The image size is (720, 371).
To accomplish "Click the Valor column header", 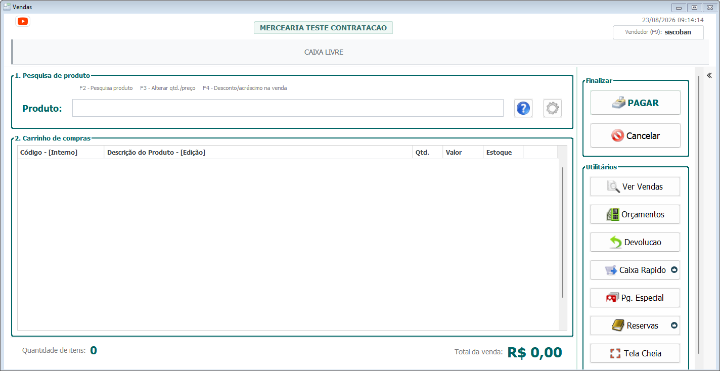I will (x=463, y=152).
